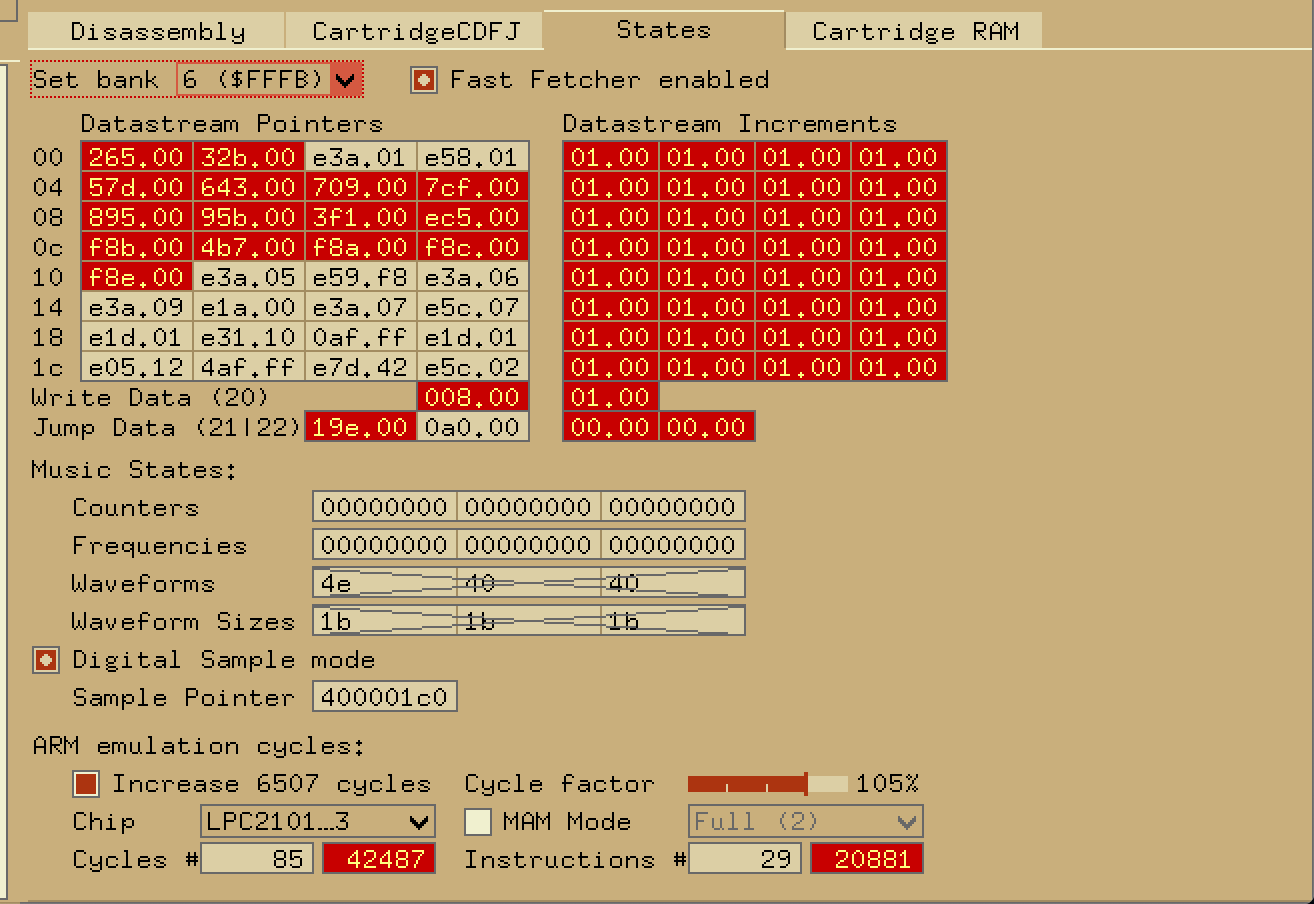The height and width of the screenshot is (904, 1314).
Task: Disable Digital Sample mode
Action: pos(43,660)
